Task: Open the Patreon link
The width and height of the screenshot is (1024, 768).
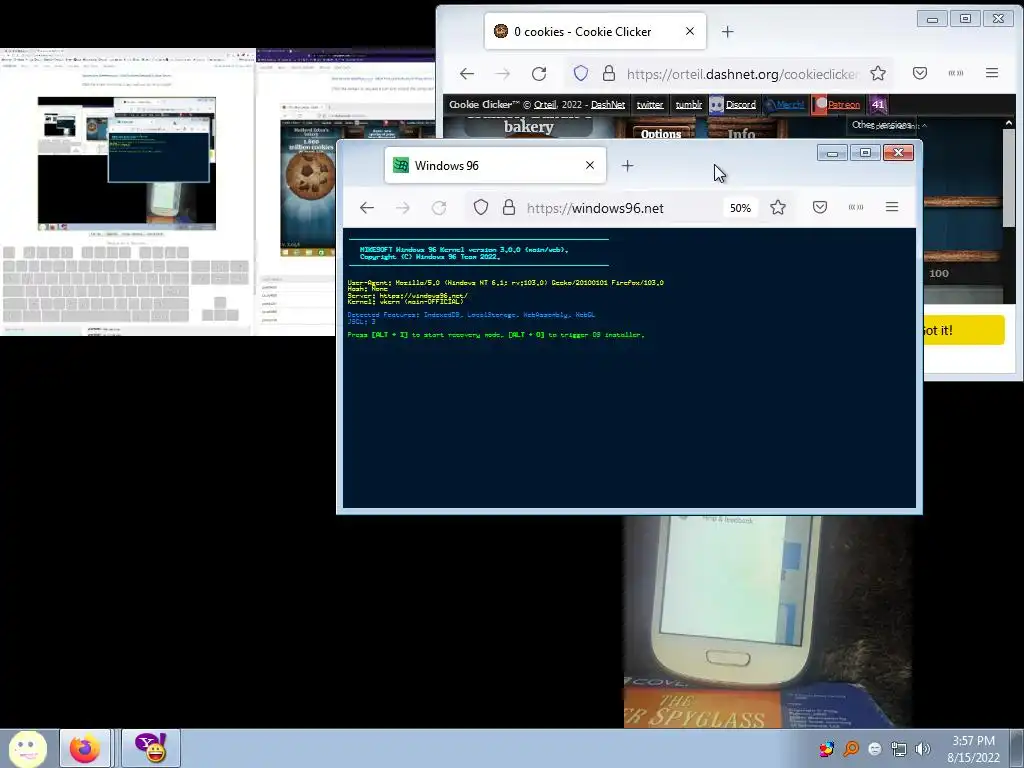Action: click(x=837, y=104)
